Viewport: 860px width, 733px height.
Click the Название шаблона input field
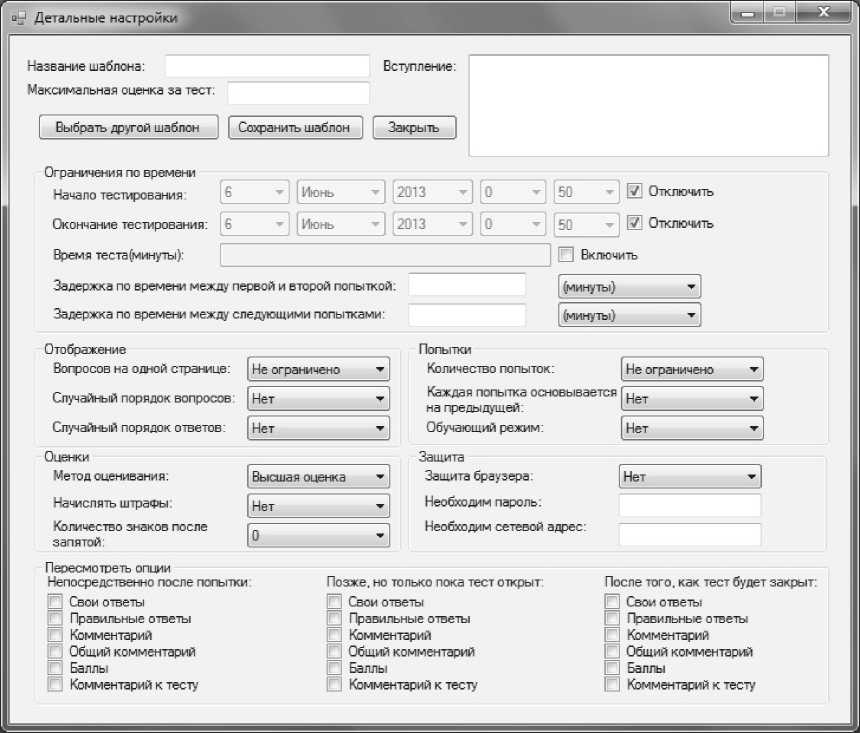[x=267, y=66]
